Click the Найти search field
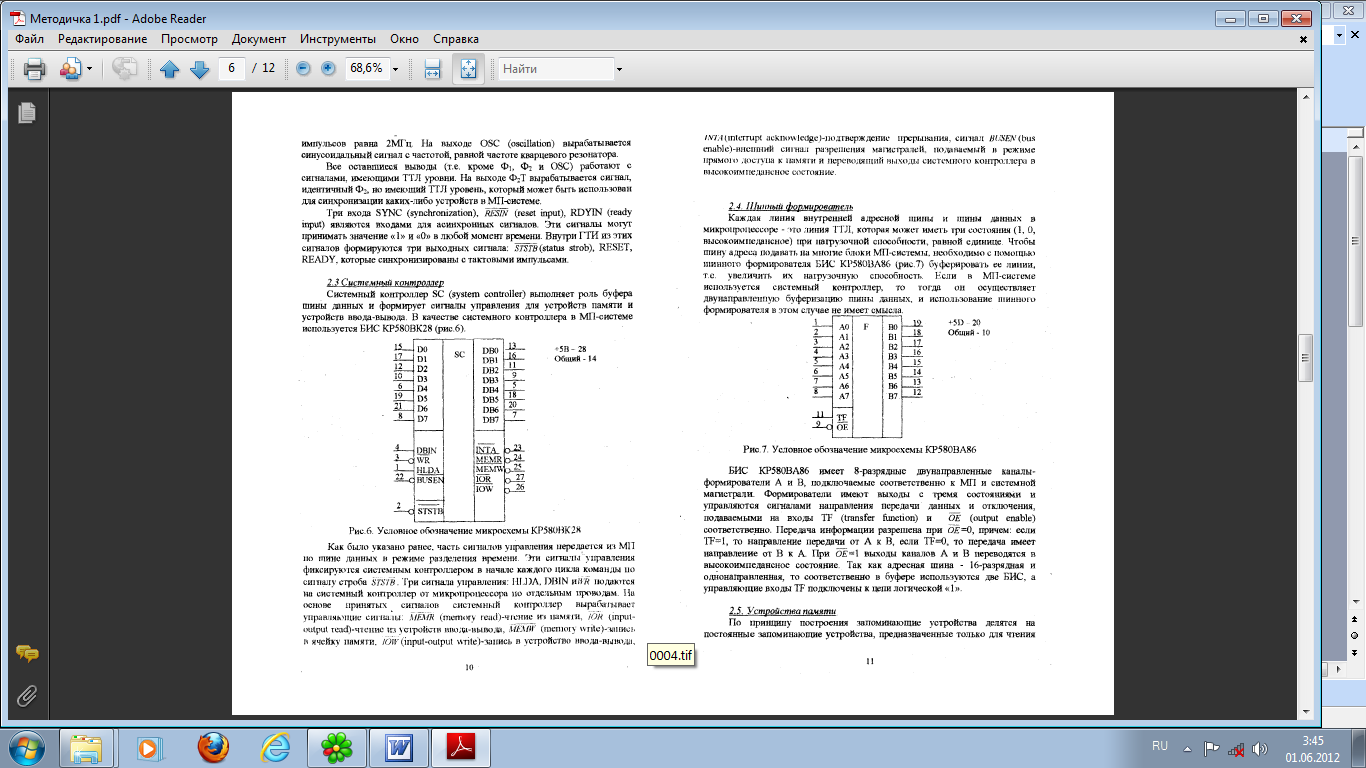The image size is (1366, 768). click(556, 69)
